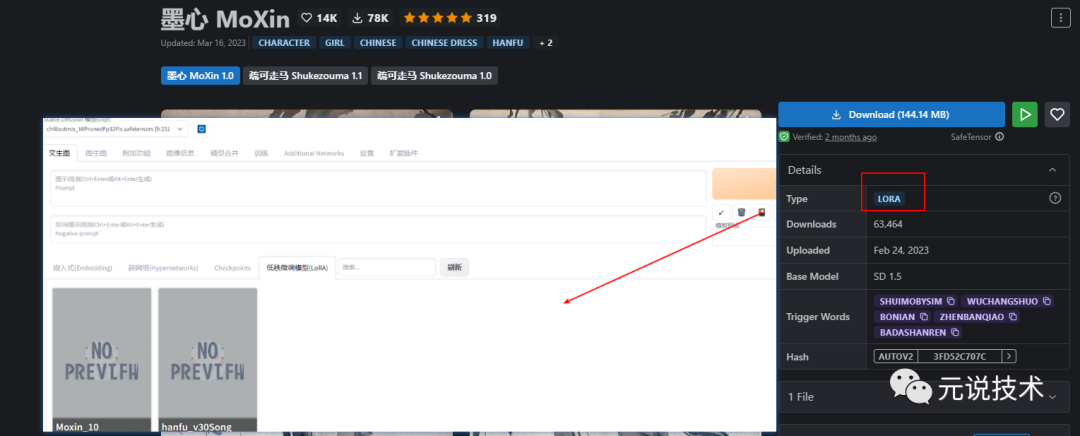Show the +2 additional tags
This screenshot has width=1080, height=436.
coord(546,43)
